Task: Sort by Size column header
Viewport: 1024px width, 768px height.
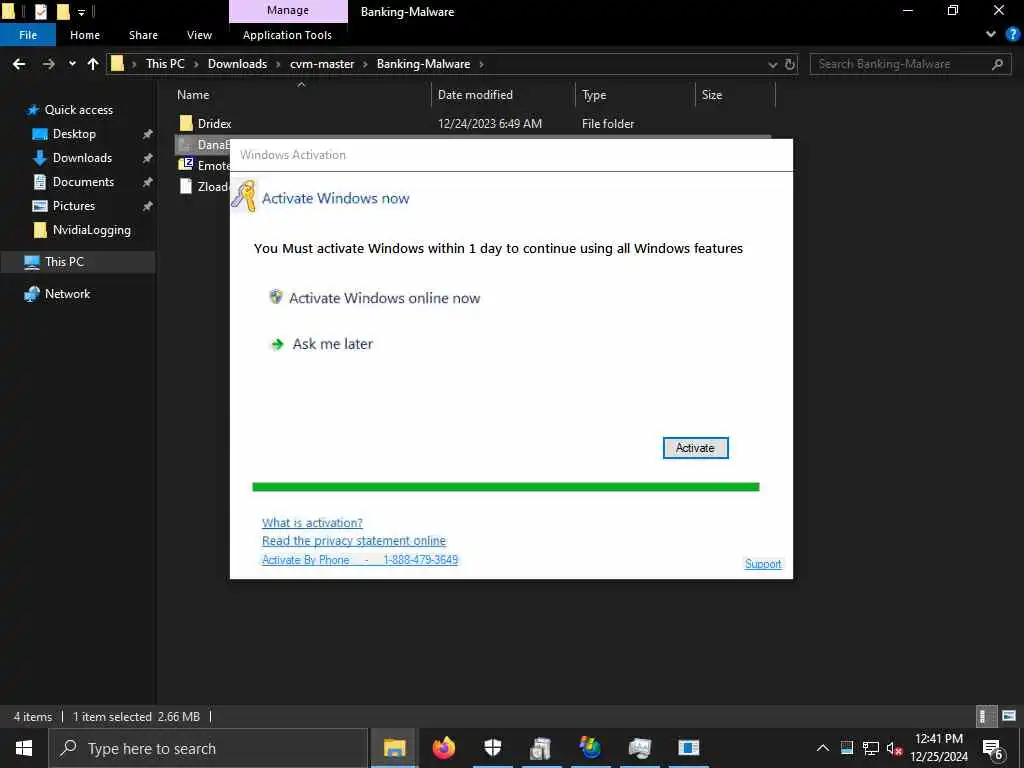Action: tap(712, 95)
